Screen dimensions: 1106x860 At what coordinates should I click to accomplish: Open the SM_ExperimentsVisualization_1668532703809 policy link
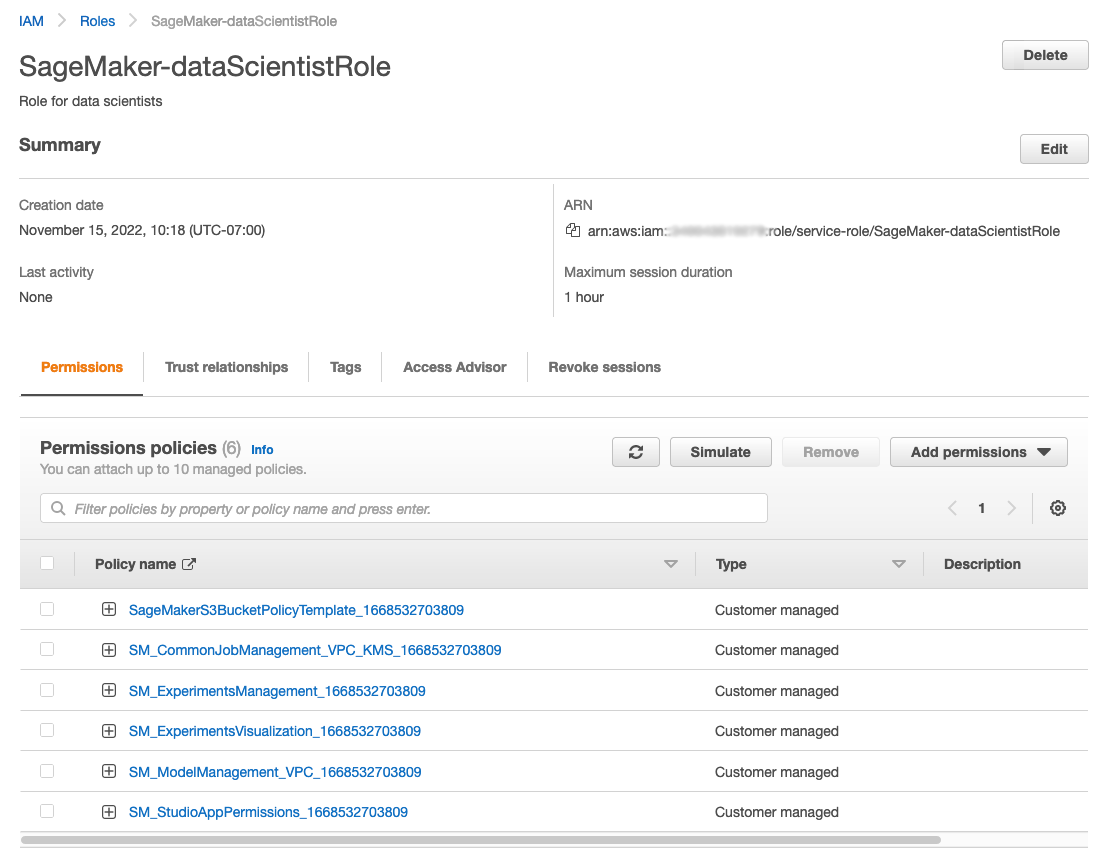click(274, 731)
